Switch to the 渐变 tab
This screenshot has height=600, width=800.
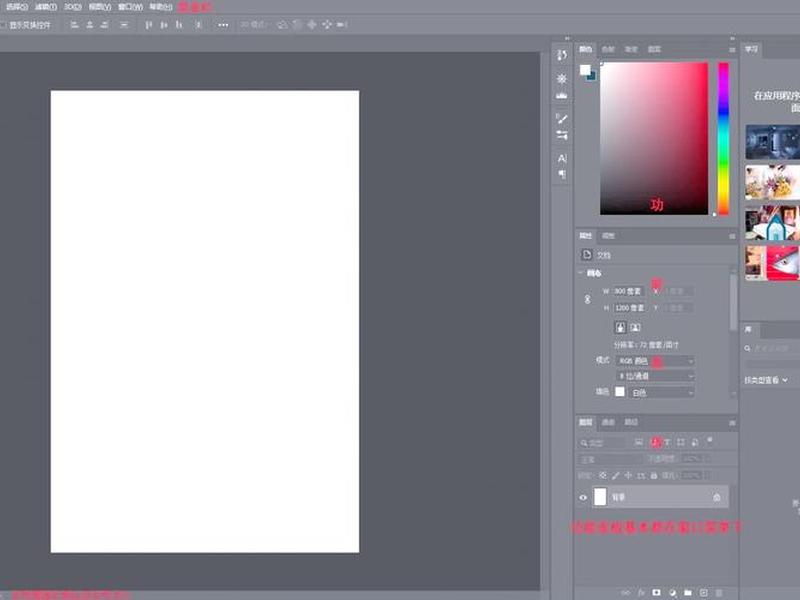click(631, 49)
